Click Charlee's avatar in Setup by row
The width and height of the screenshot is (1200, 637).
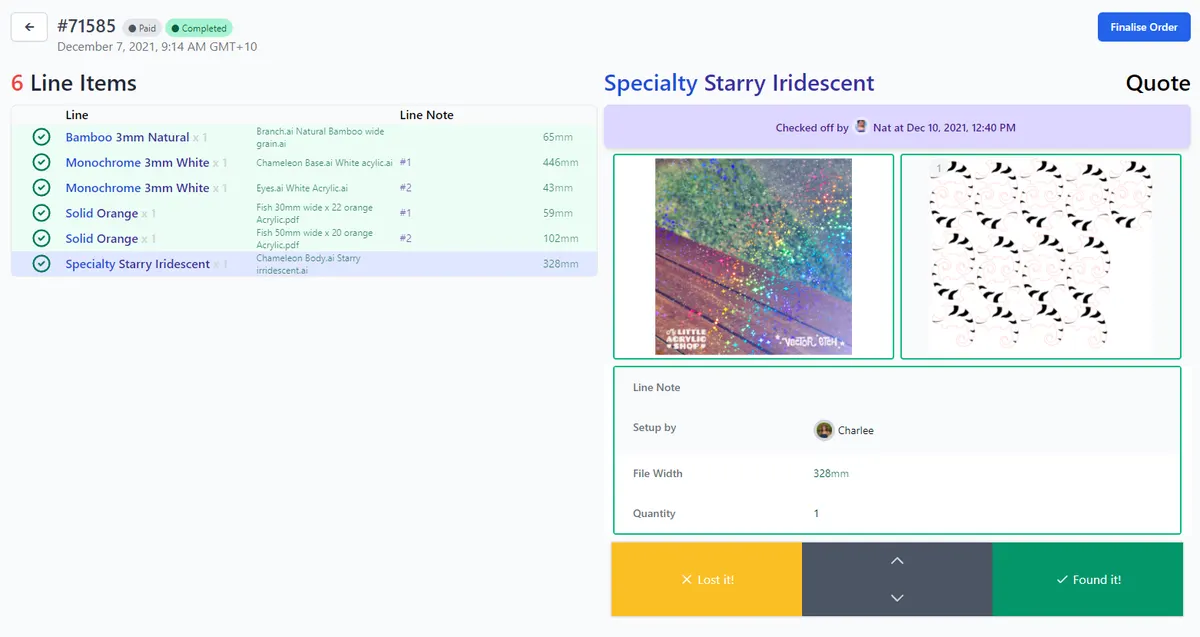tap(824, 430)
